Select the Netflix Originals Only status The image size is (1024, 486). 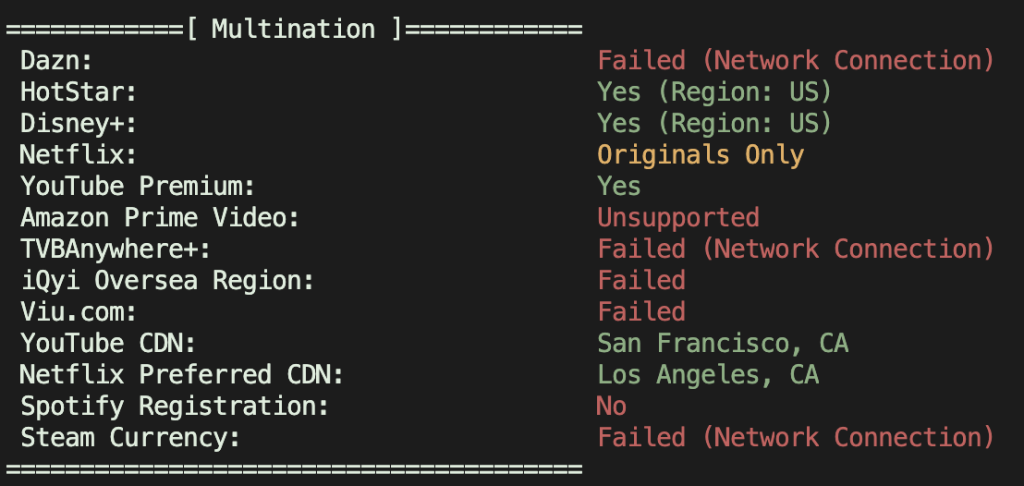[x=700, y=155]
